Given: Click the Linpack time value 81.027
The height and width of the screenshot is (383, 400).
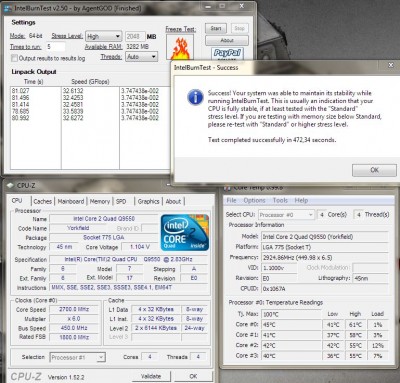Looking at the screenshot, I should click(x=20, y=91).
